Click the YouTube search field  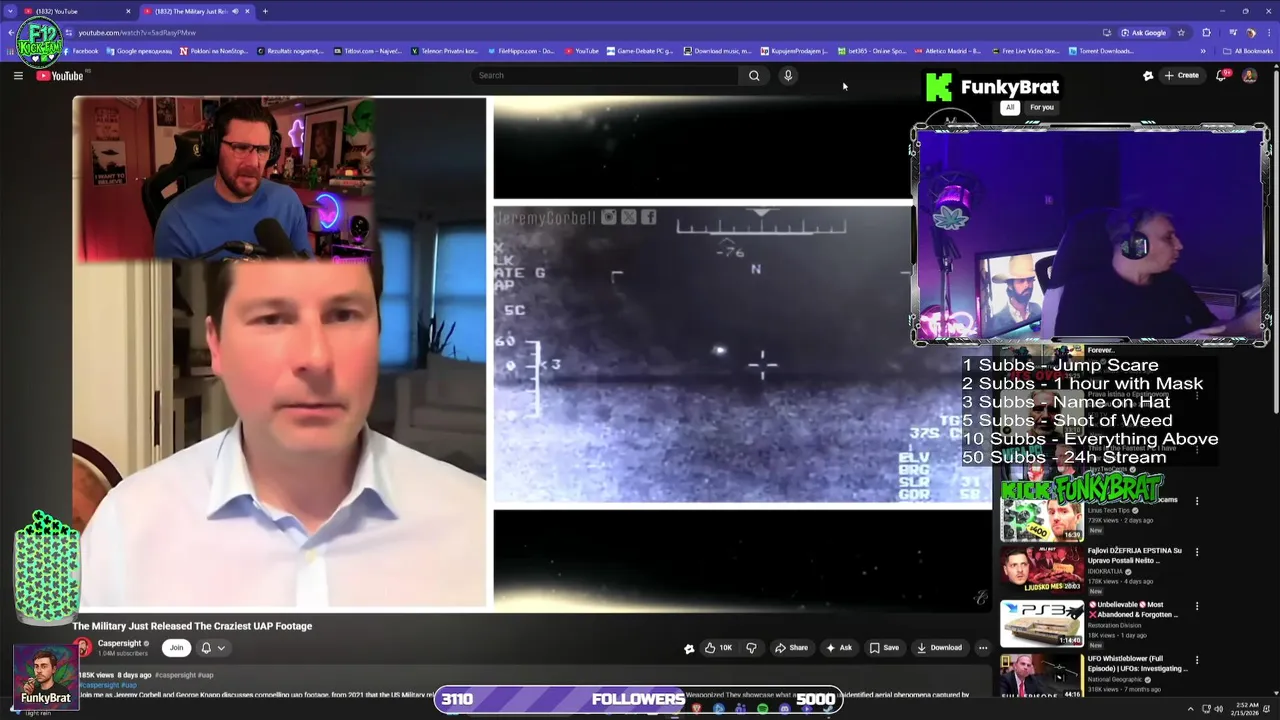pos(605,75)
